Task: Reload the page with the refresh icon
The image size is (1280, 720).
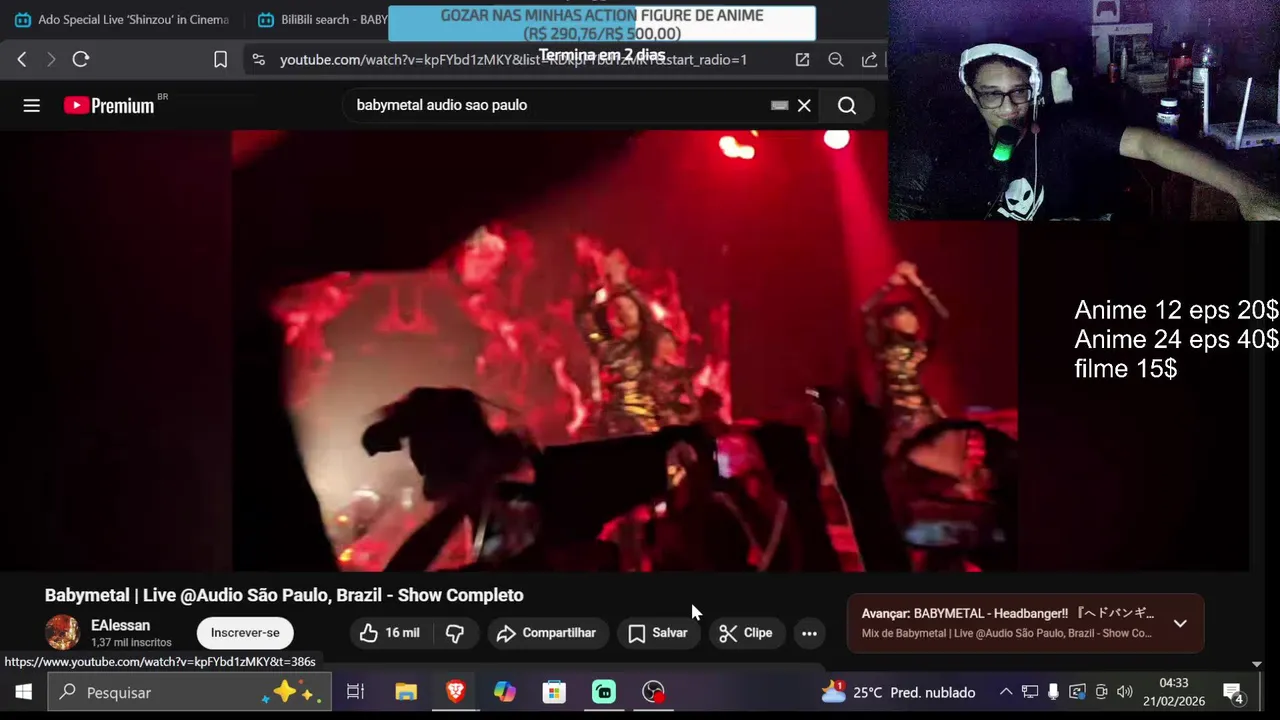Action: click(x=81, y=60)
